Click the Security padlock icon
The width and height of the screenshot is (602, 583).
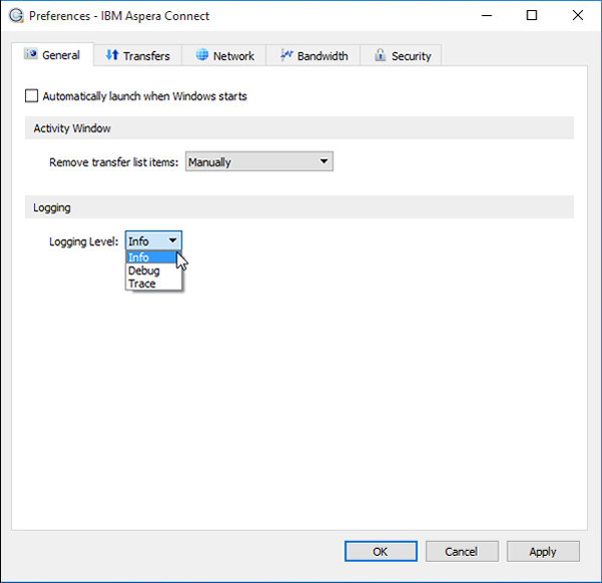coord(380,56)
